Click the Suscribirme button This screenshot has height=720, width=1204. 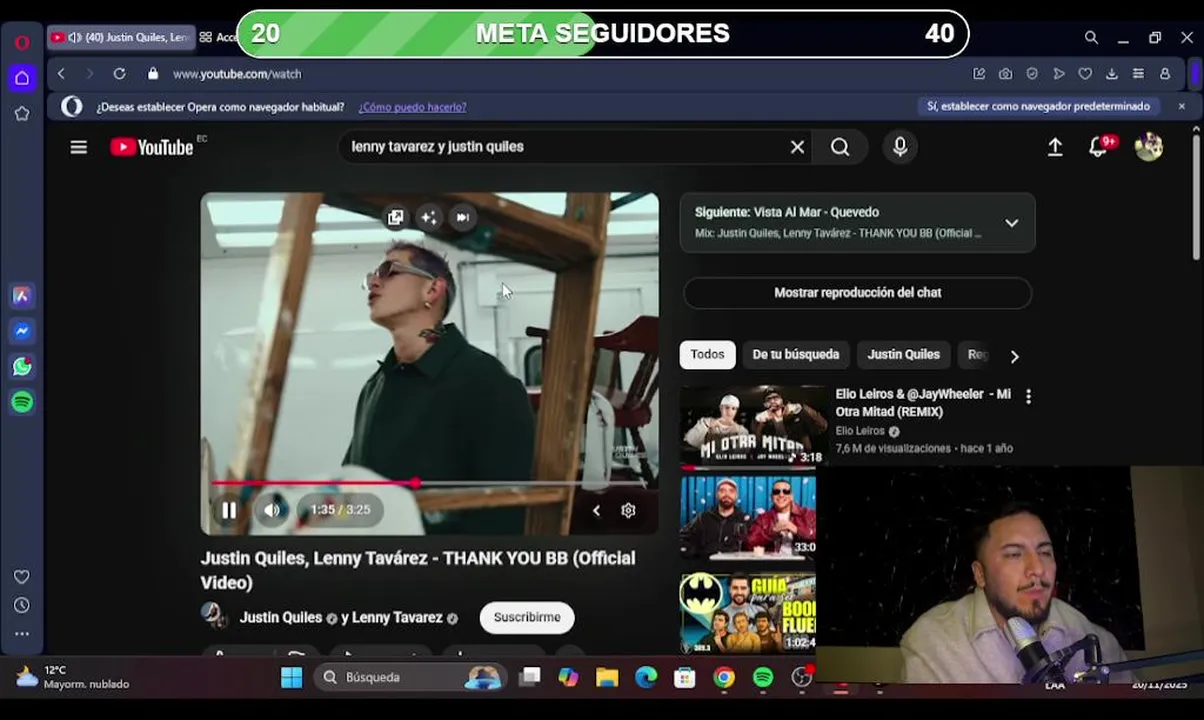(x=527, y=617)
